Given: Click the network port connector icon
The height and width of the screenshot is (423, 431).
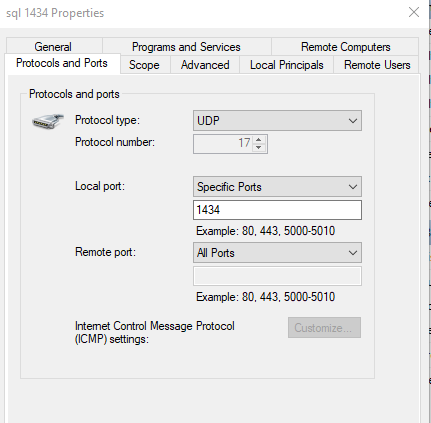Looking at the screenshot, I should tap(48, 121).
